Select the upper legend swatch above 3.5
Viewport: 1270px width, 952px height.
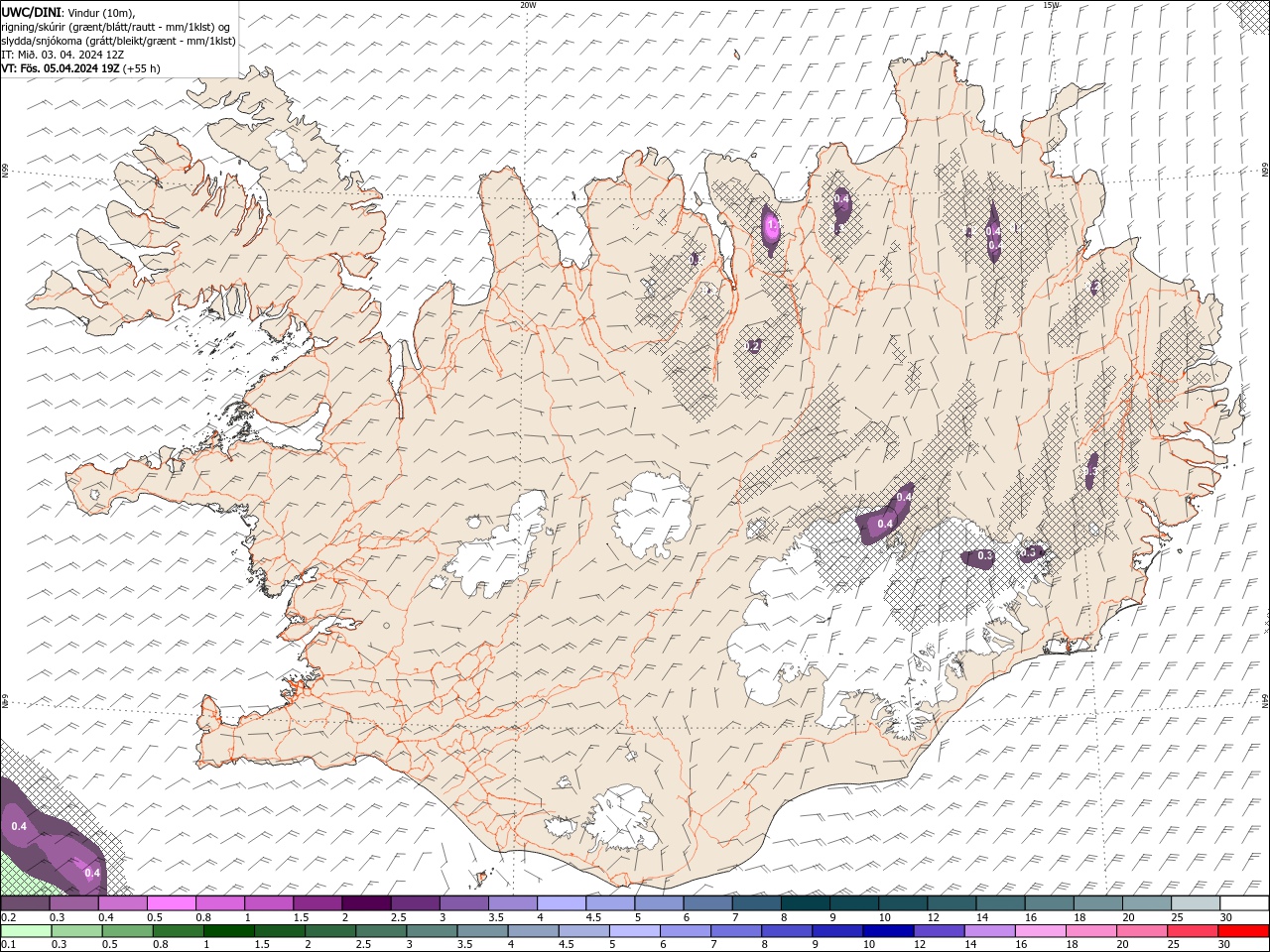[x=512, y=903]
